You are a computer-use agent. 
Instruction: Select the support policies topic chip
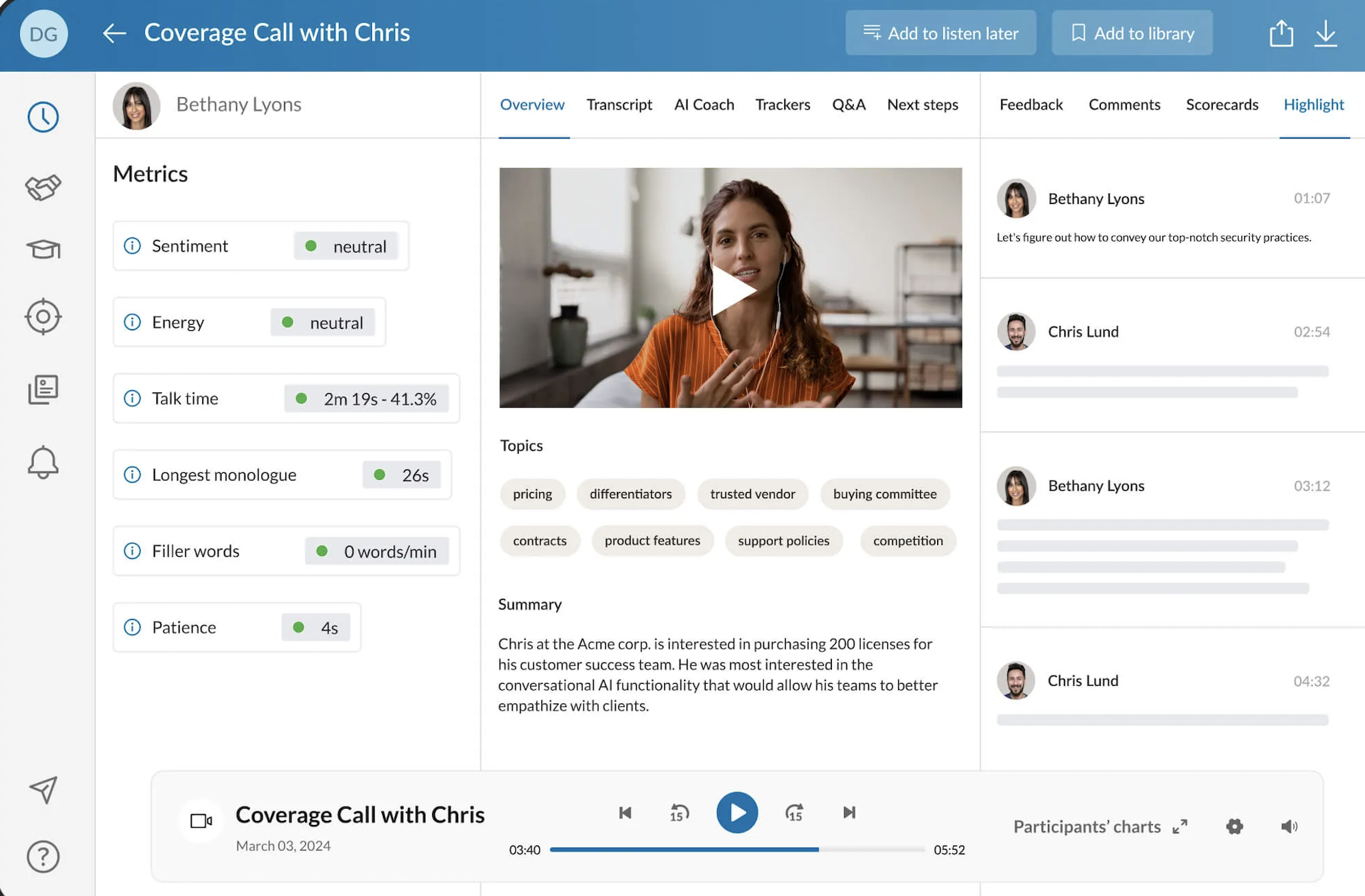tap(784, 541)
